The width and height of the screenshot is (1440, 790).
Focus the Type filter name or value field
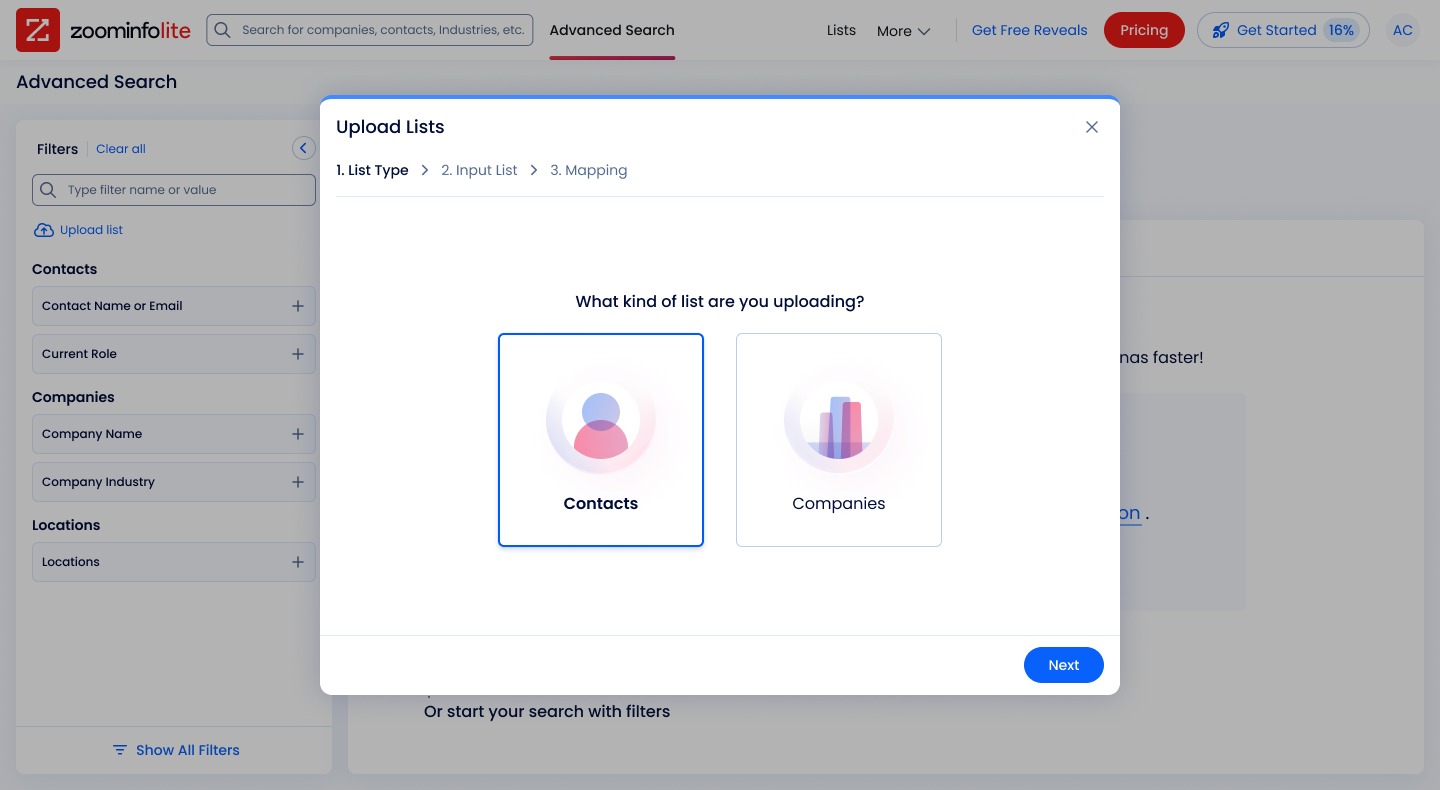point(174,190)
